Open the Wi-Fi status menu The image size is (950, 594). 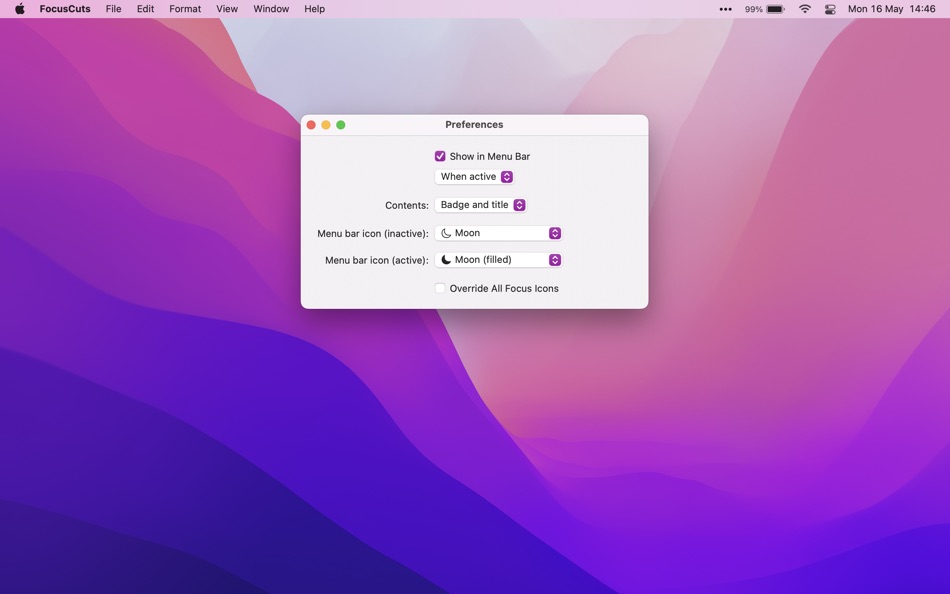coord(805,9)
